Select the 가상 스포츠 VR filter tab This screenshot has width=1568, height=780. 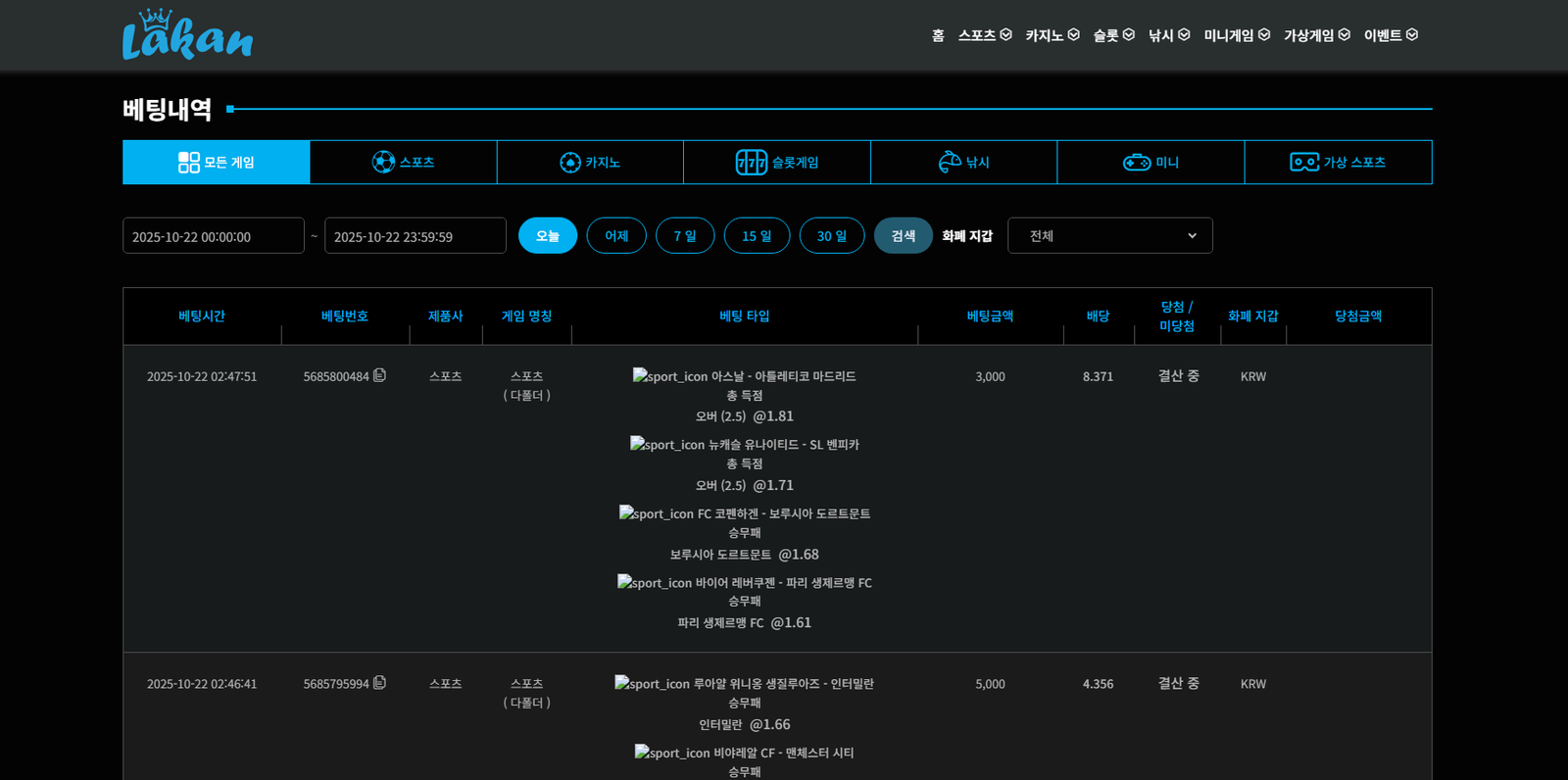coord(1338,163)
